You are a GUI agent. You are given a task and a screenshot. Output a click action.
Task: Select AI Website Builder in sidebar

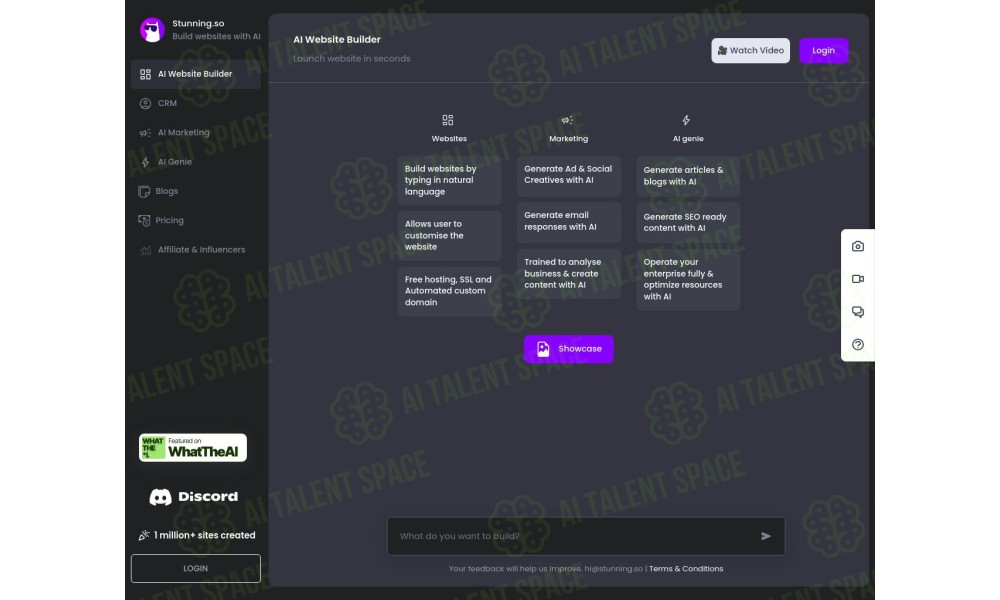click(196, 74)
